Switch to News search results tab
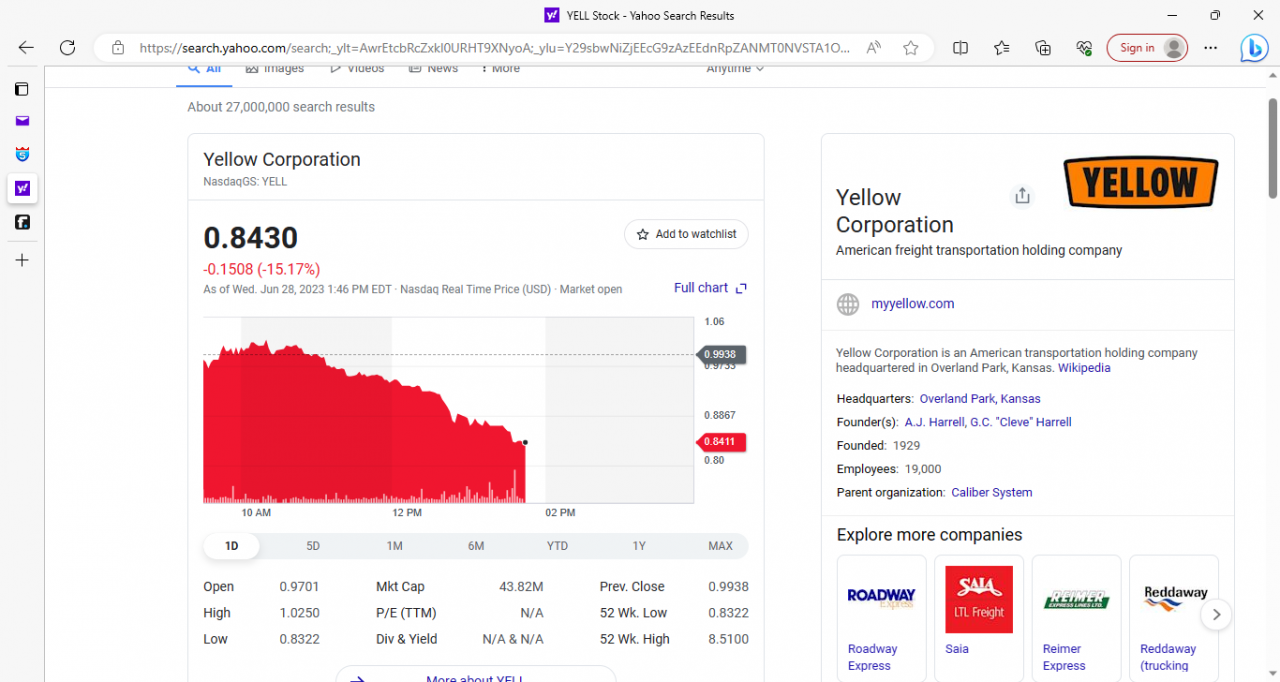Screen dimensions: 1280x682 (433, 69)
